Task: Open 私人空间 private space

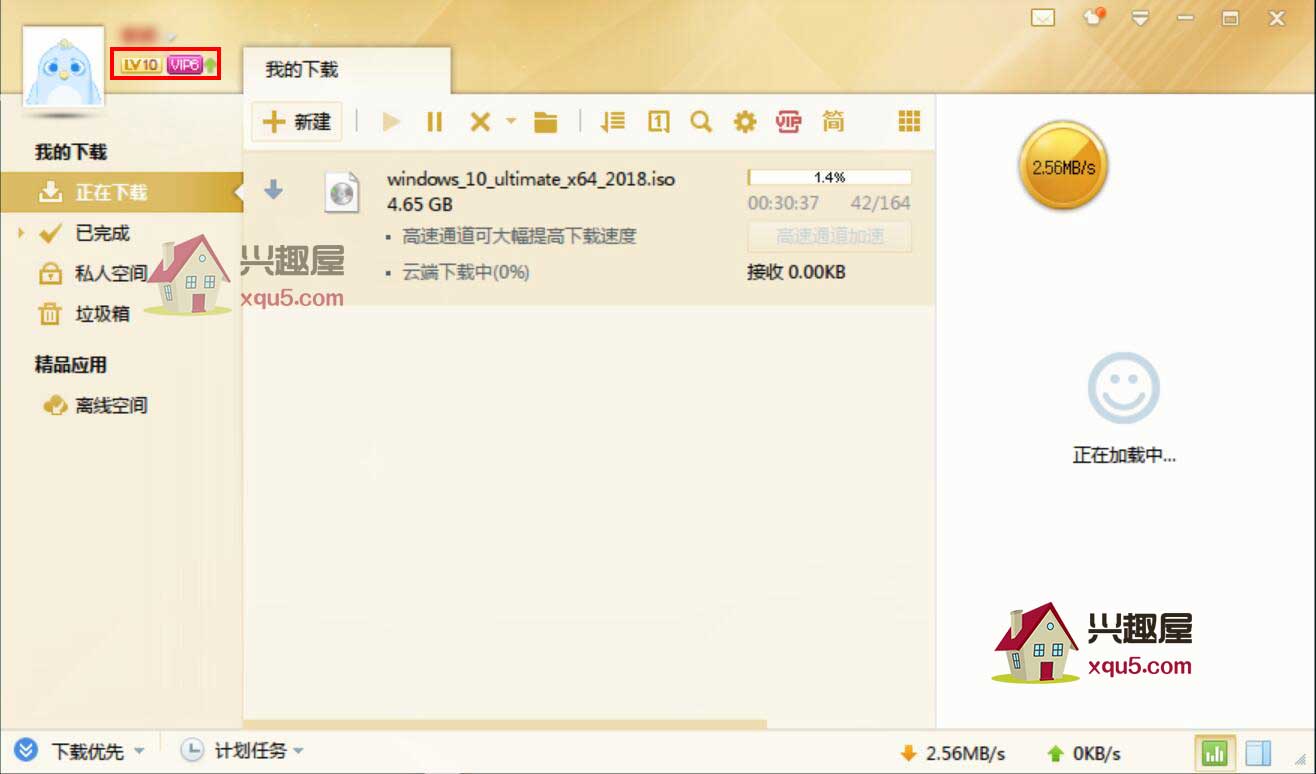Action: (x=111, y=273)
